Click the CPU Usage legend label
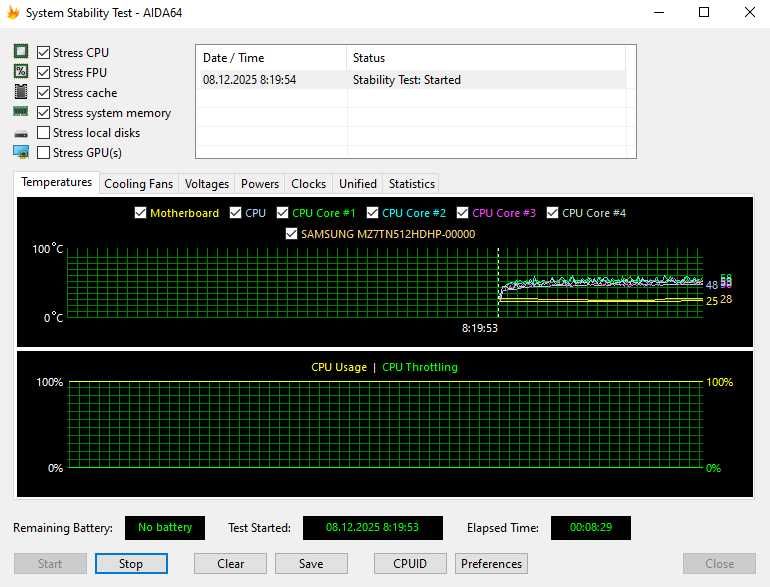The image size is (770, 587). coord(339,367)
